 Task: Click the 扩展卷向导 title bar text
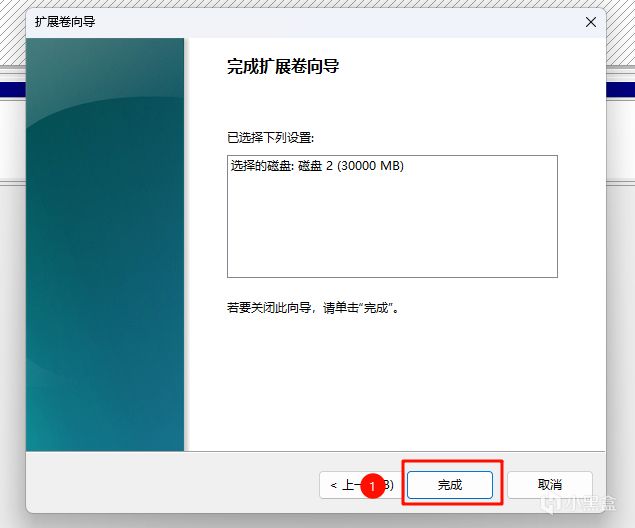coord(65,21)
